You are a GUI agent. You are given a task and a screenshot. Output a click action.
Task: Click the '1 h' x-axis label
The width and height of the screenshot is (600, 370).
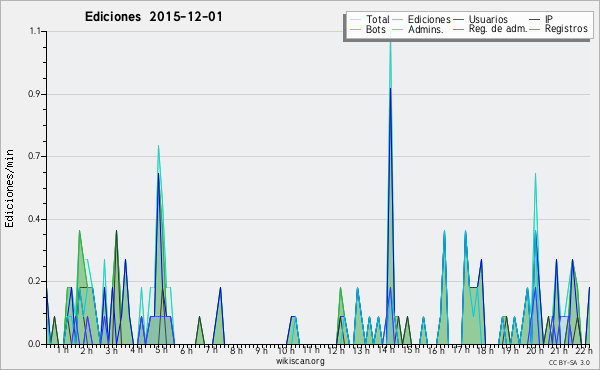63,350
